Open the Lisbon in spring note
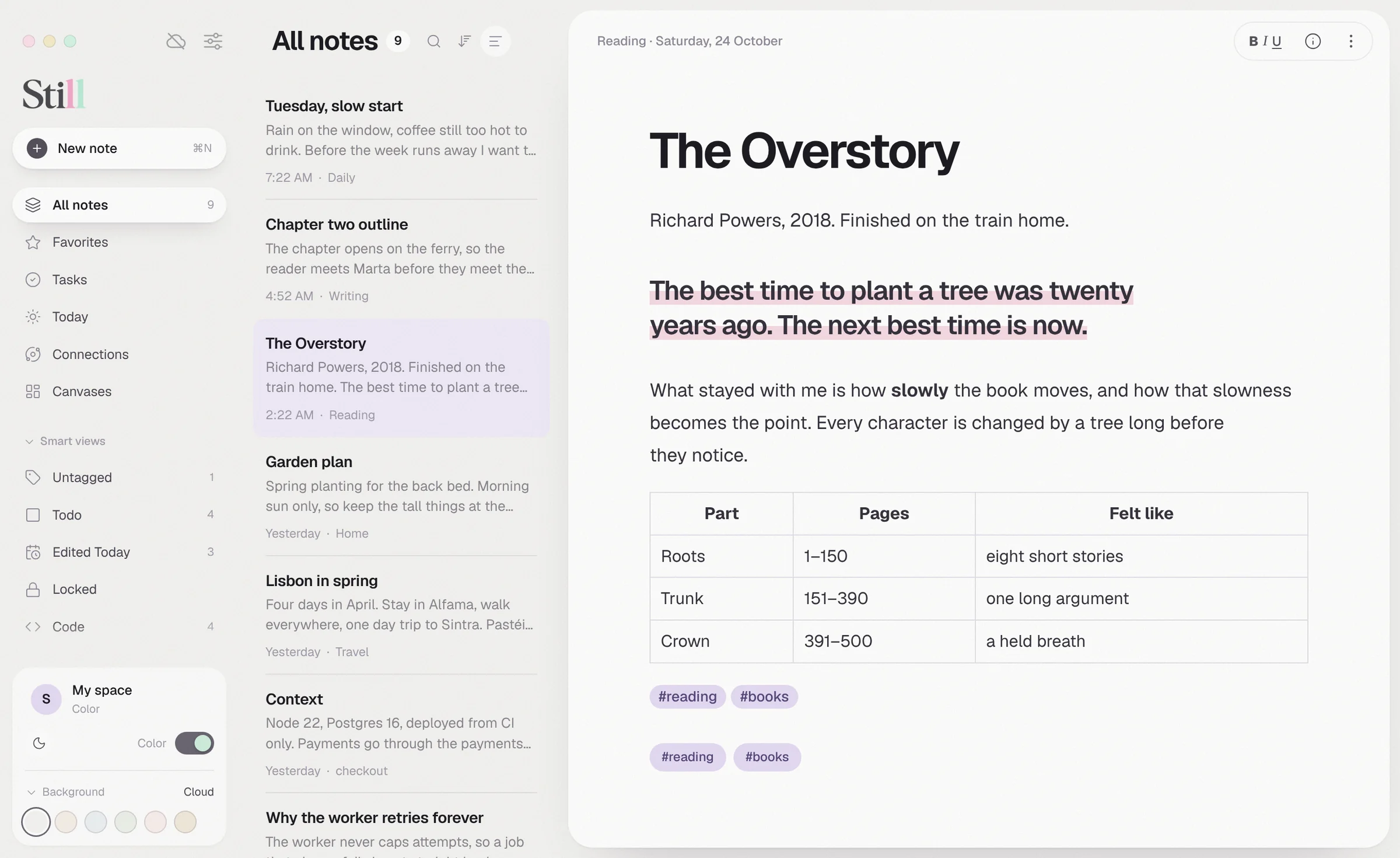Viewport: 1400px width, 858px height. pyautogui.click(x=401, y=615)
